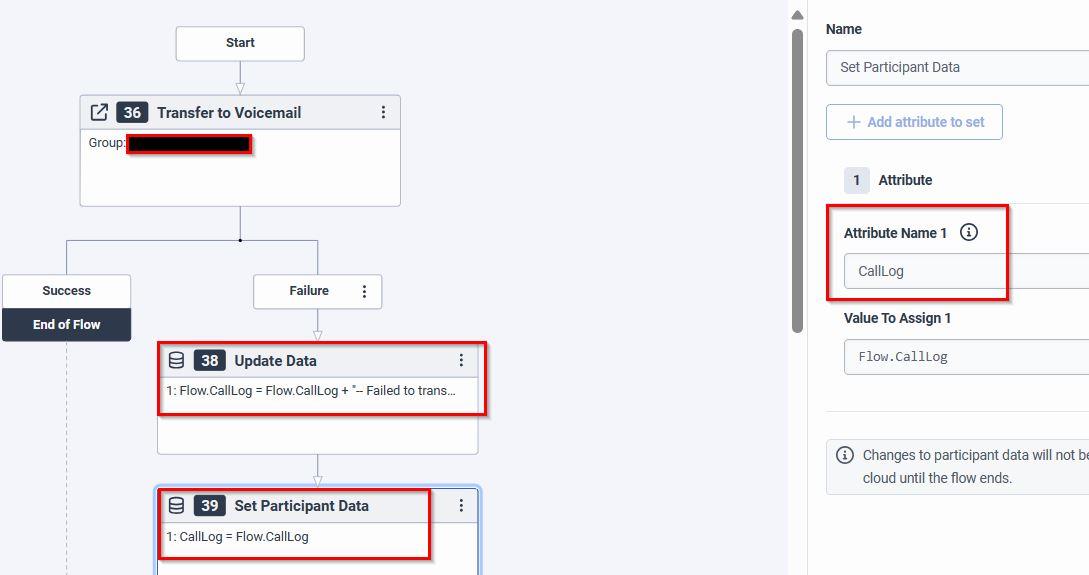The height and width of the screenshot is (575, 1089).
Task: Click the Name field containing Set Participant Data
Action: [957, 68]
